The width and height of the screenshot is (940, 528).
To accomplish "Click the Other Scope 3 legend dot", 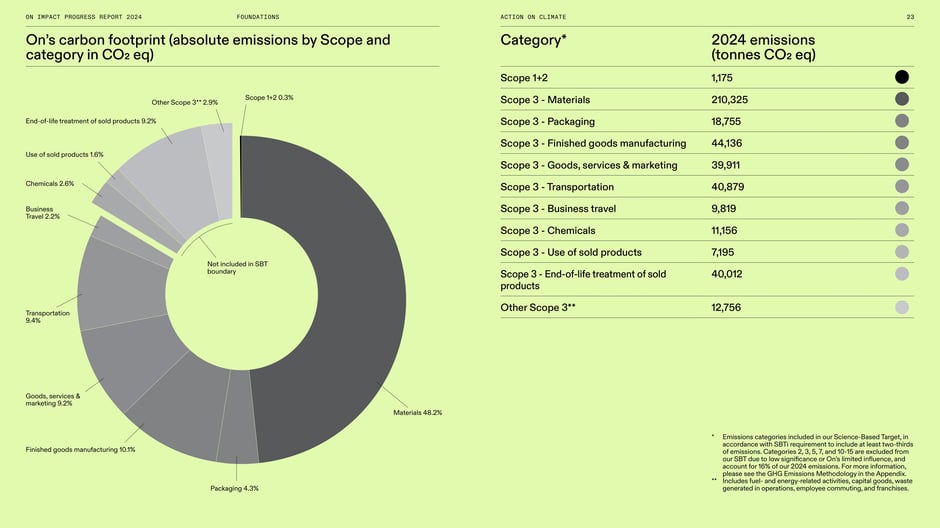I will click(902, 307).
